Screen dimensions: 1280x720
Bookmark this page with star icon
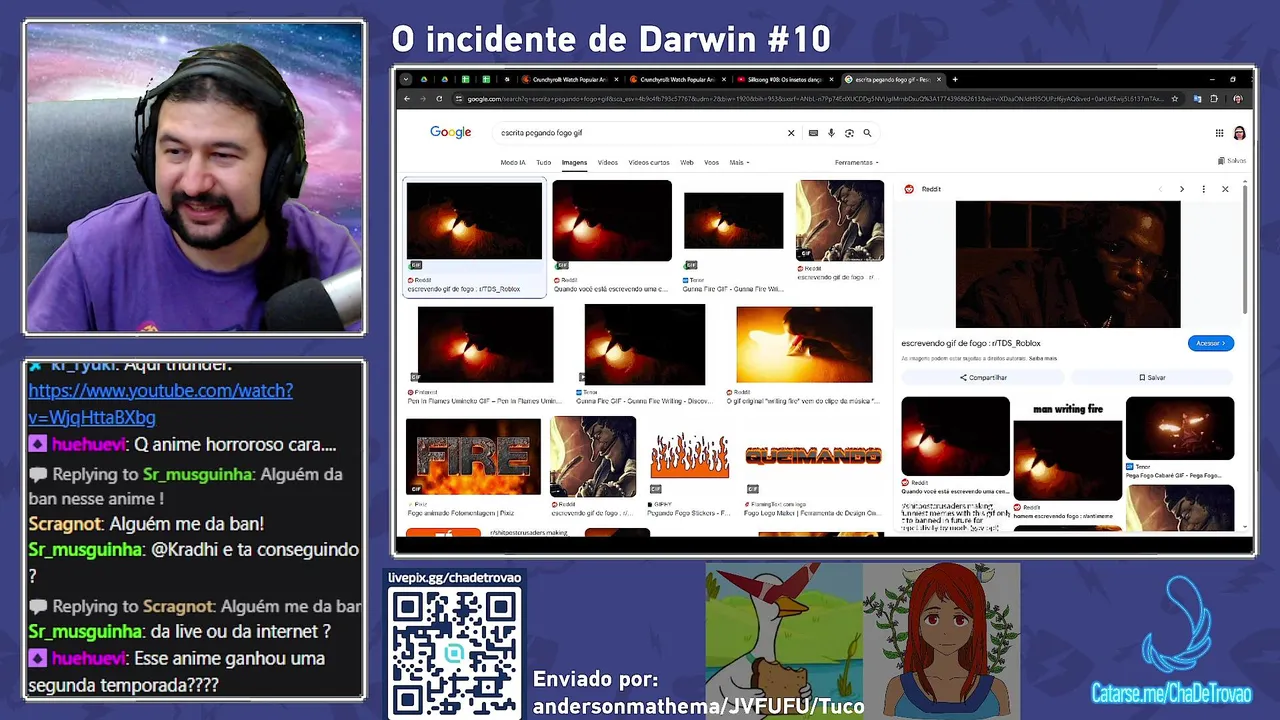1175,99
